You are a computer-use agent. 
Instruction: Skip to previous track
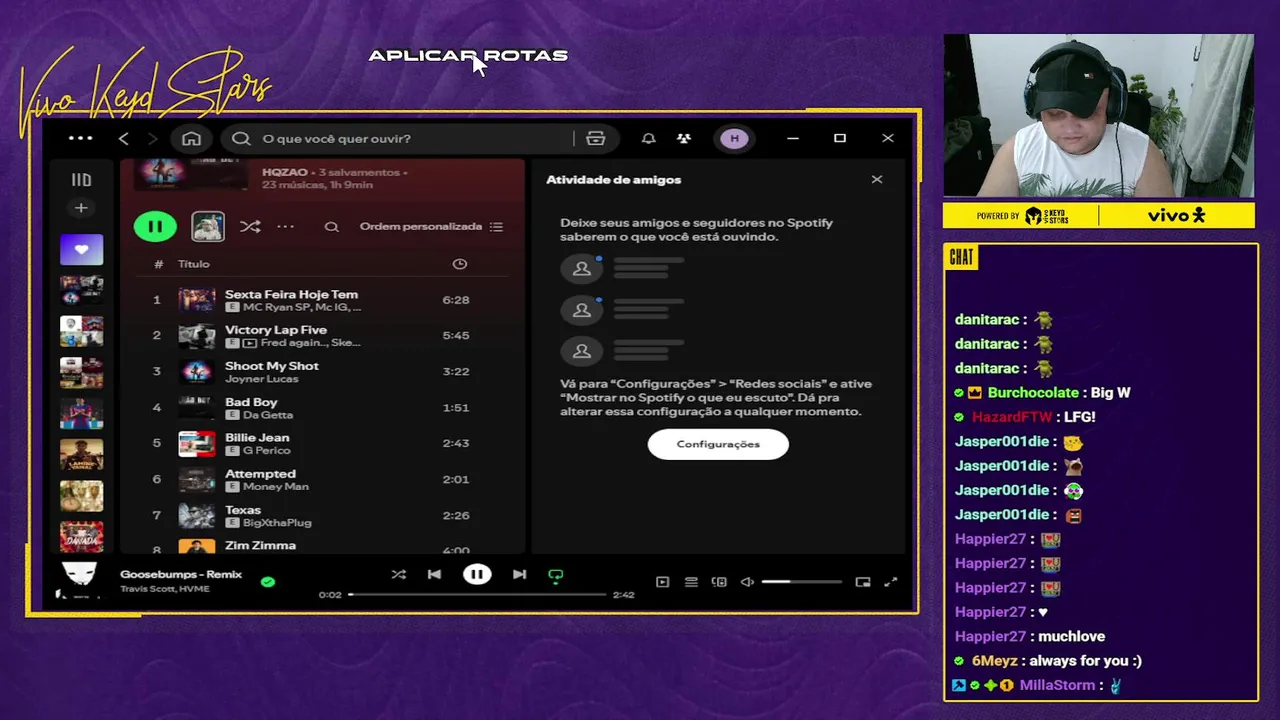[434, 575]
